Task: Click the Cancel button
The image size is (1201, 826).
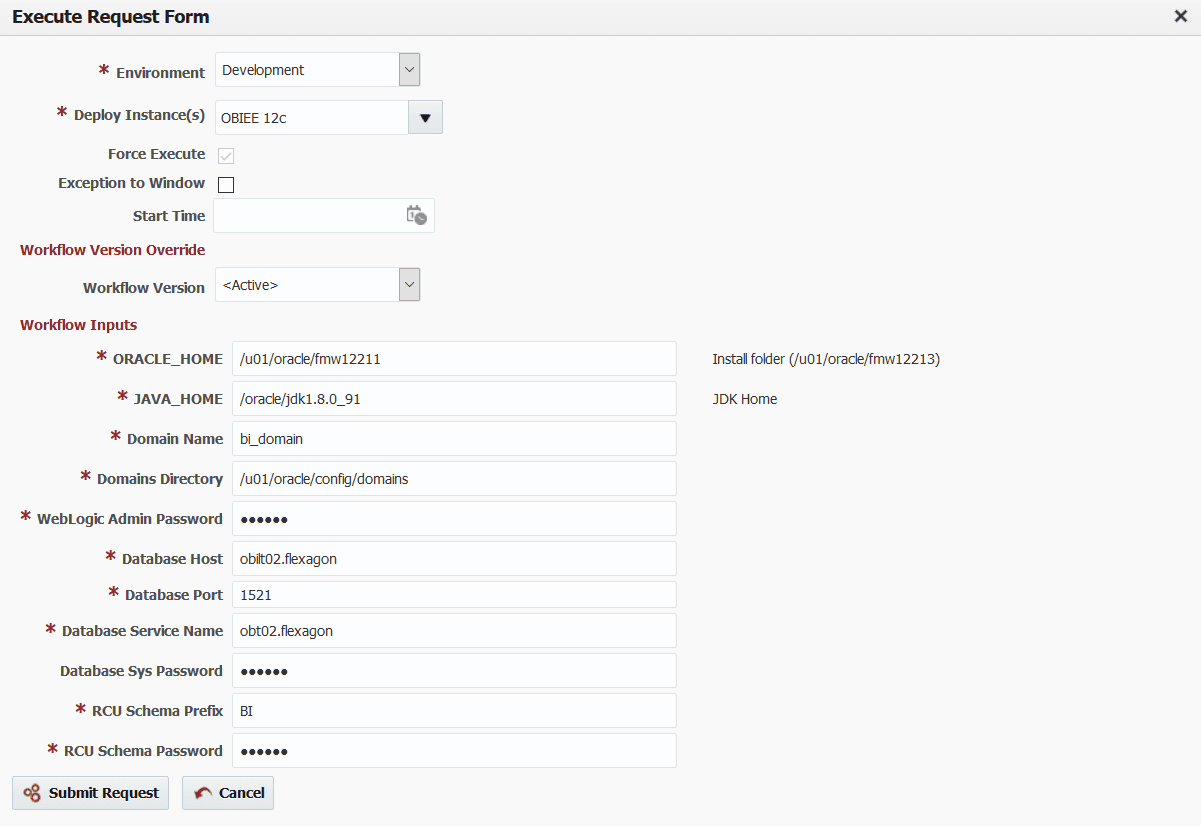Action: (228, 793)
